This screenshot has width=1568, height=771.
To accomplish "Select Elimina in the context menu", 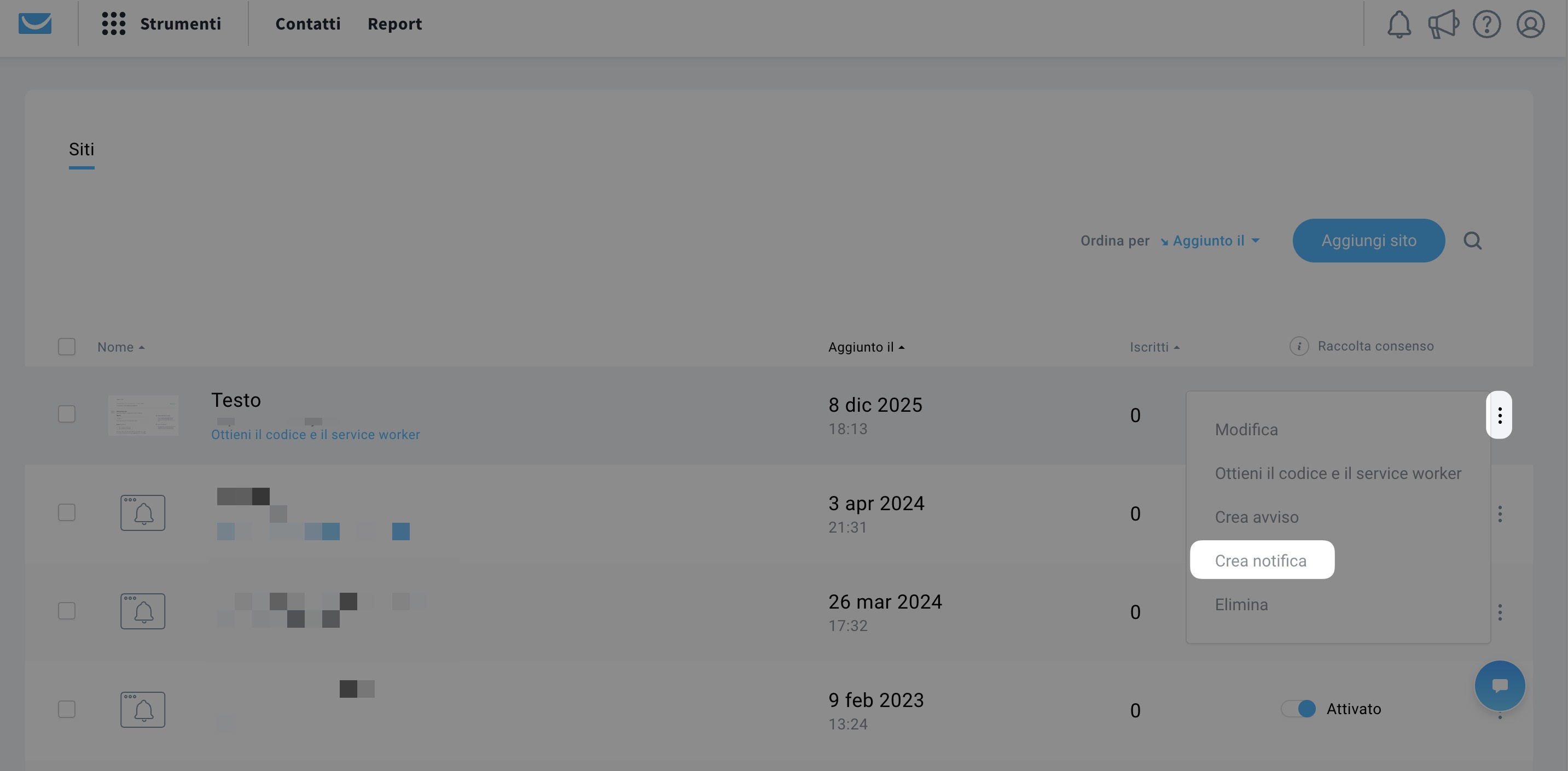I will pyautogui.click(x=1241, y=604).
